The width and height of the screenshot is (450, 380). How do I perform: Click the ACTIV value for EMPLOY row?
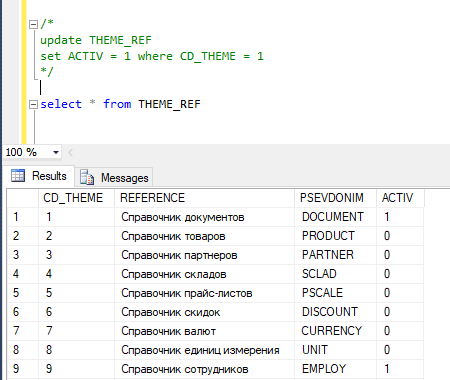[x=400, y=369]
